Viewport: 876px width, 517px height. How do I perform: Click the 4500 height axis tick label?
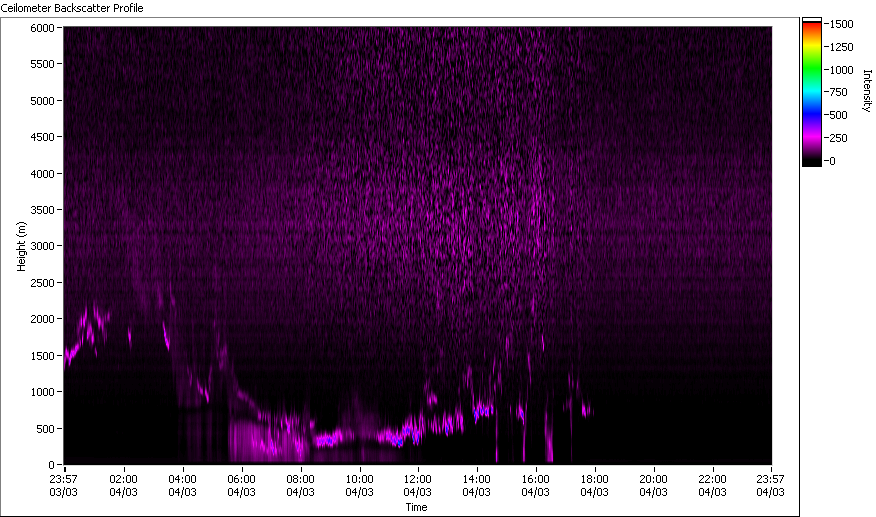click(42, 137)
